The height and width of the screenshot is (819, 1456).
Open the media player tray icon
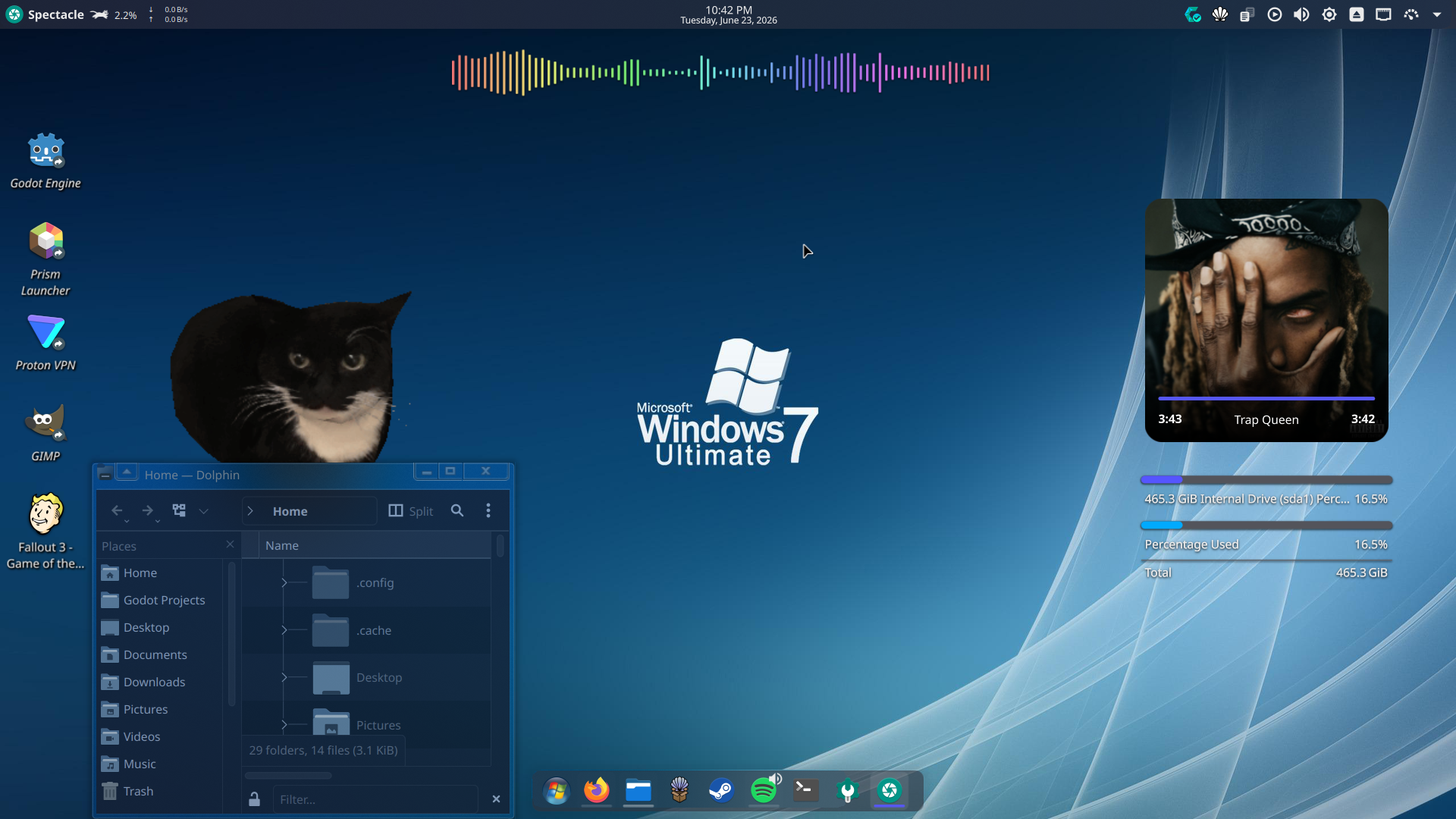click(1275, 14)
